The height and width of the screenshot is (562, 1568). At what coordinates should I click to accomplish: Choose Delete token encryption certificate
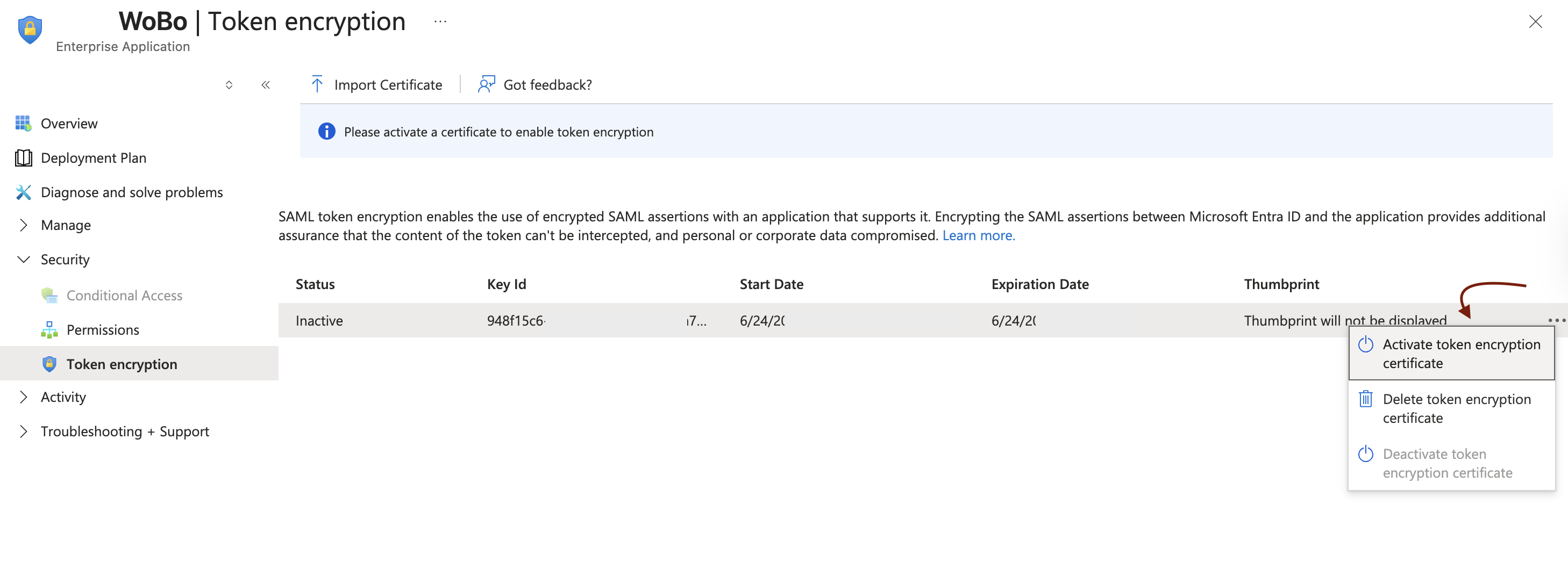[1452, 408]
